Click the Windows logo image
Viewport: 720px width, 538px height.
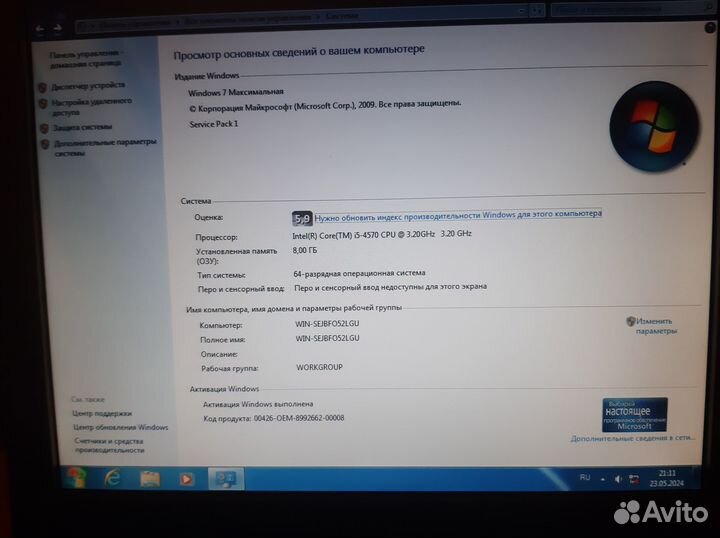coord(654,127)
